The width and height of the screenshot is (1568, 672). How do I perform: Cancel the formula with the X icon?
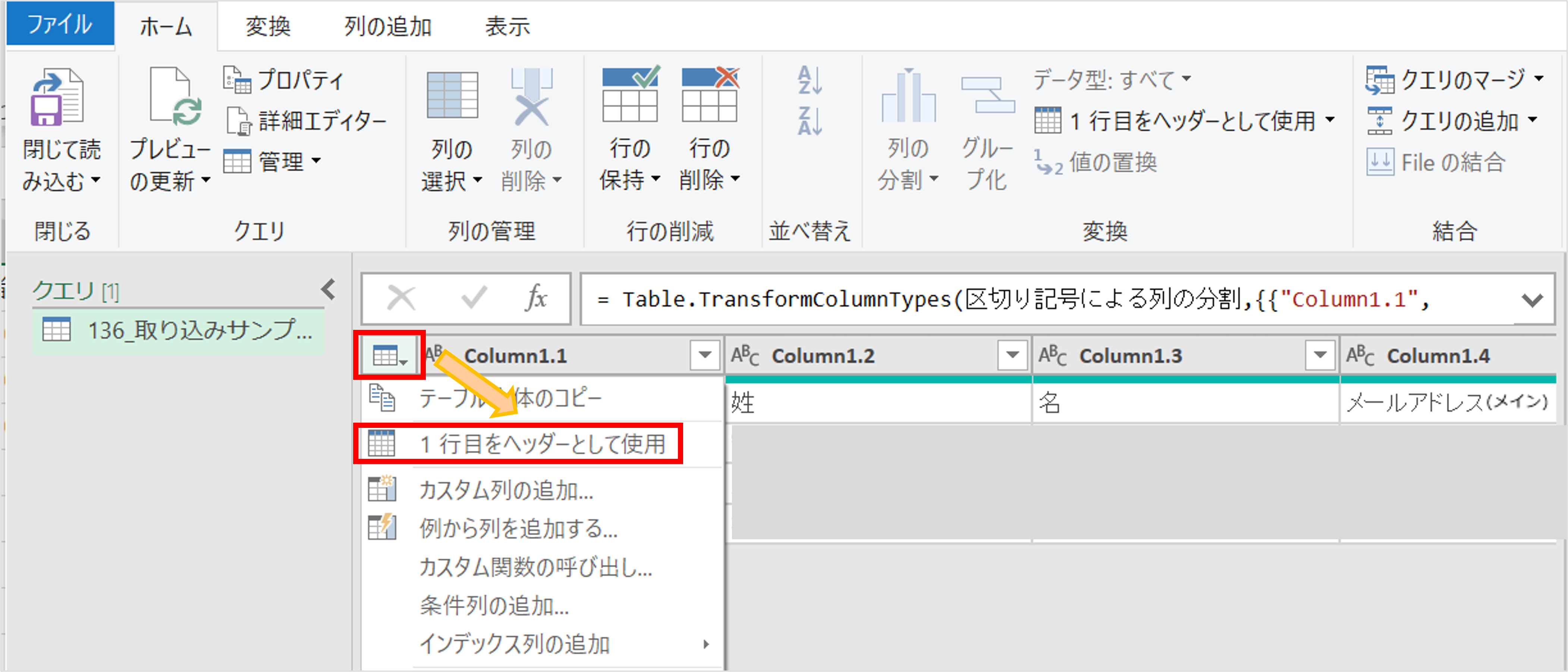point(401,298)
